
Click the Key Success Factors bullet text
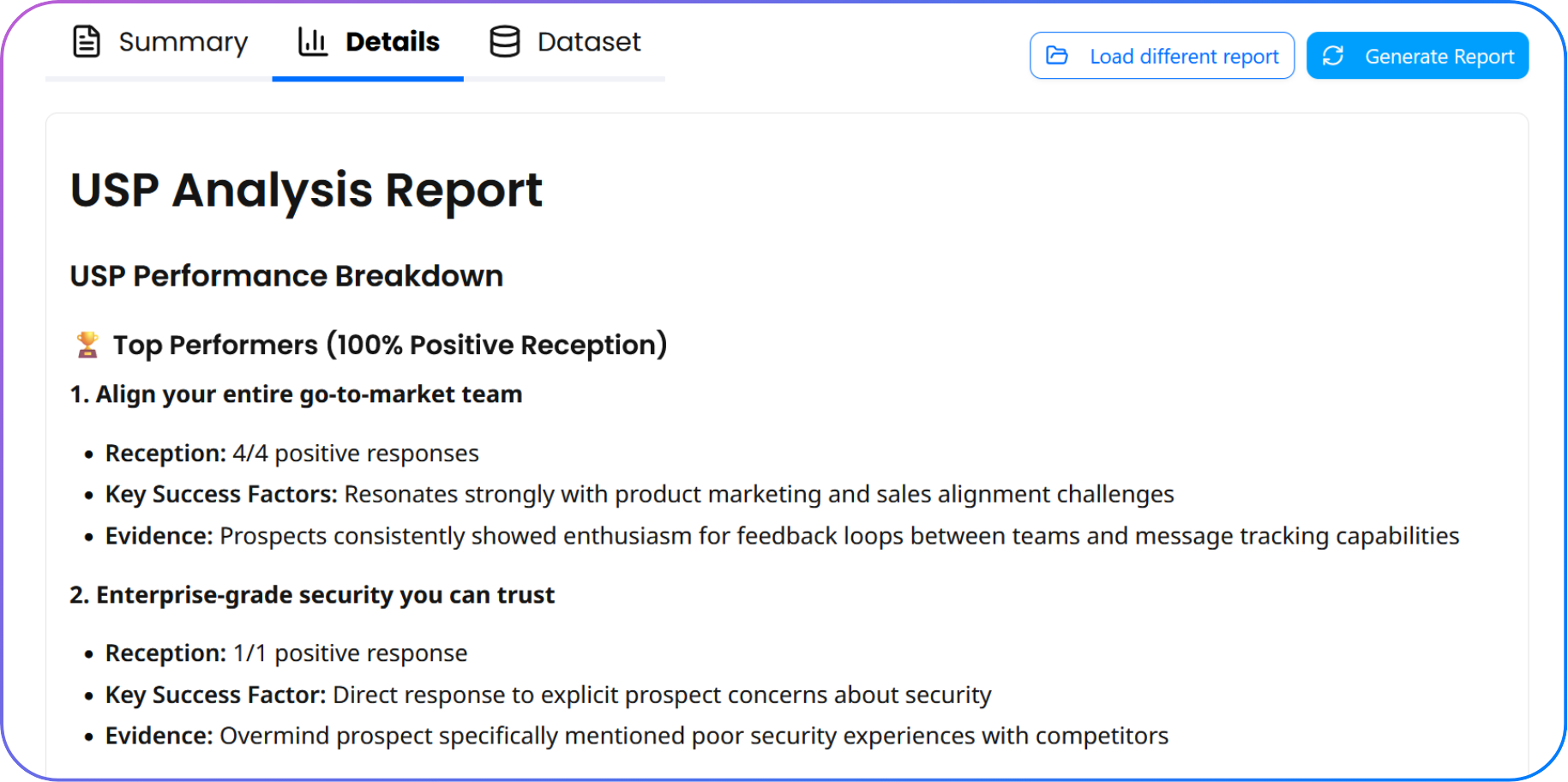coord(639,495)
